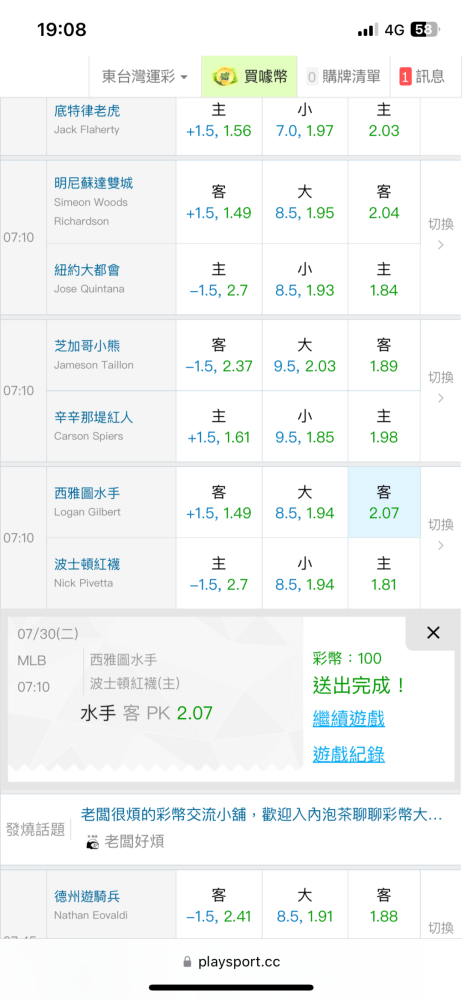
Task: Select the 紐約大都會 主 –1.5, 2.7 spread
Action: coord(219,279)
